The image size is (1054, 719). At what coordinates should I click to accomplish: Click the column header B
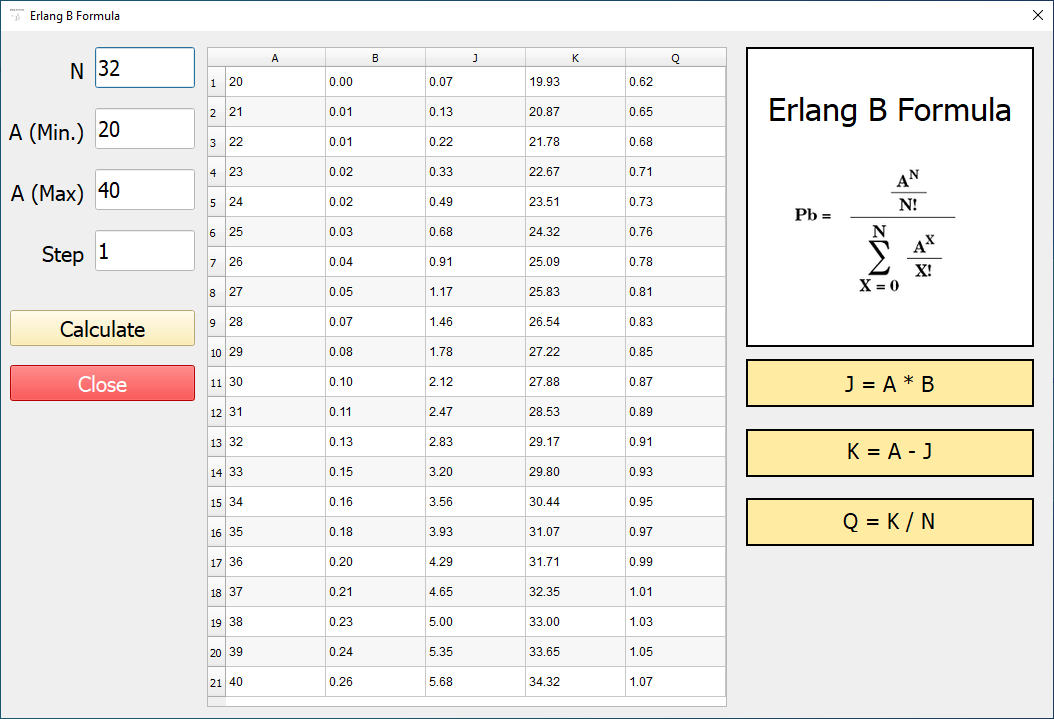(375, 57)
